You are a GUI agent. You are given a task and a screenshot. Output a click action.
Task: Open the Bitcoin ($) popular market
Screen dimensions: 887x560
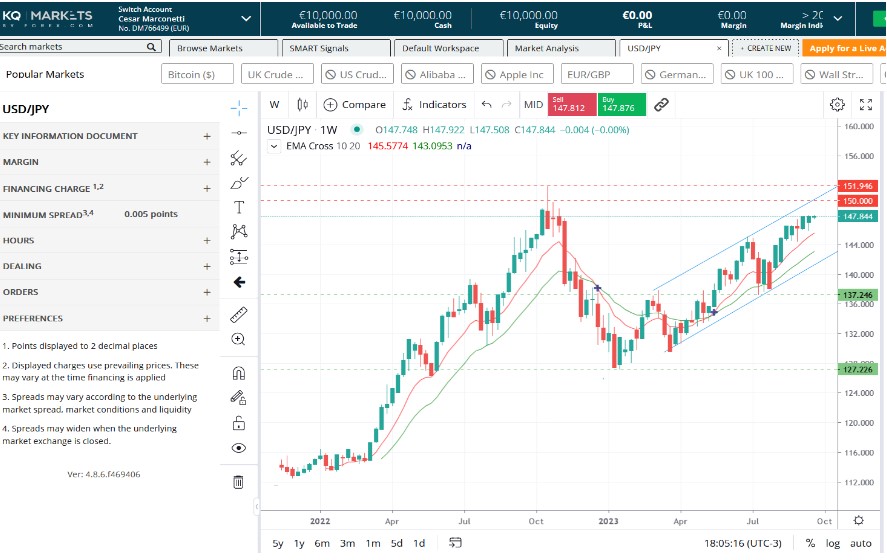coord(197,74)
